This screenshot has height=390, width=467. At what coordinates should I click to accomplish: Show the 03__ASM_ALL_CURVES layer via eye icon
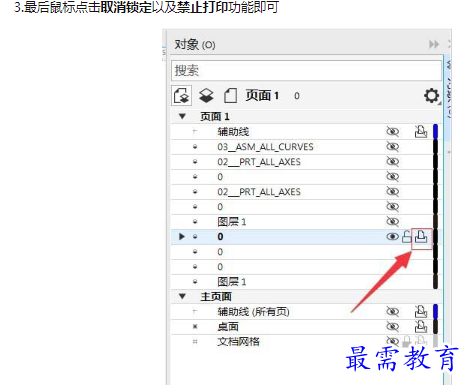pyautogui.click(x=392, y=147)
